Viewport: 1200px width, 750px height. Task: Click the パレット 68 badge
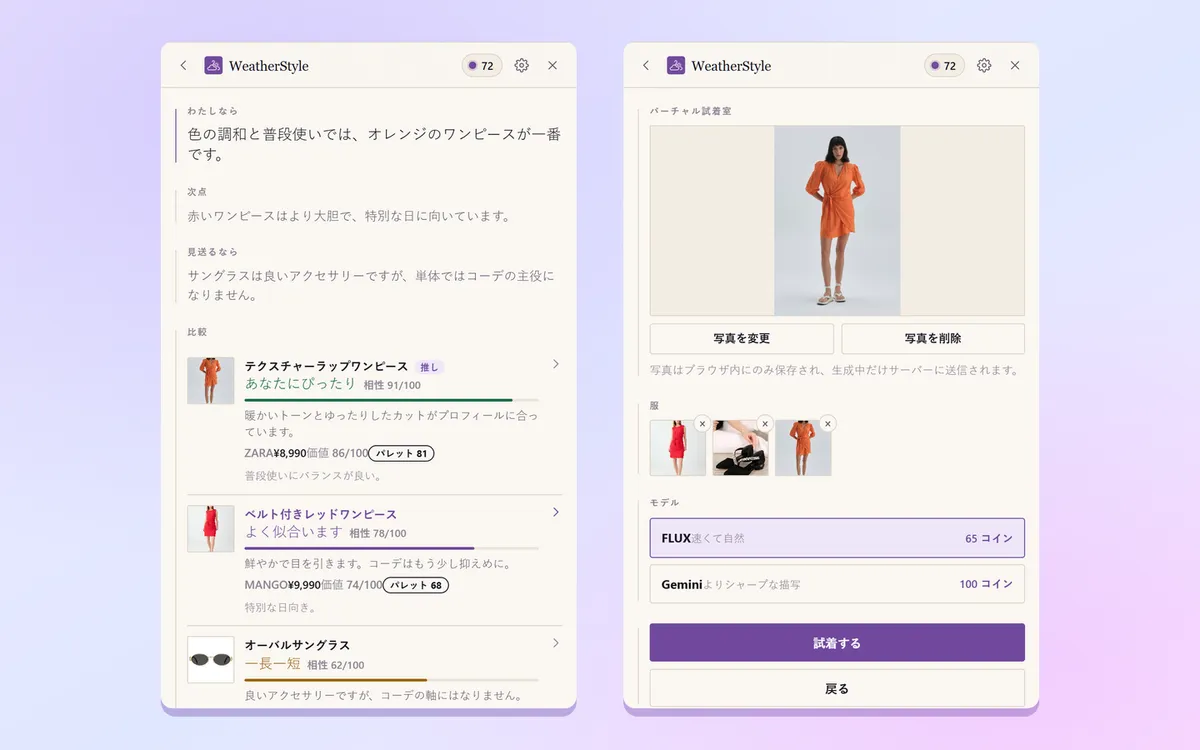416,585
